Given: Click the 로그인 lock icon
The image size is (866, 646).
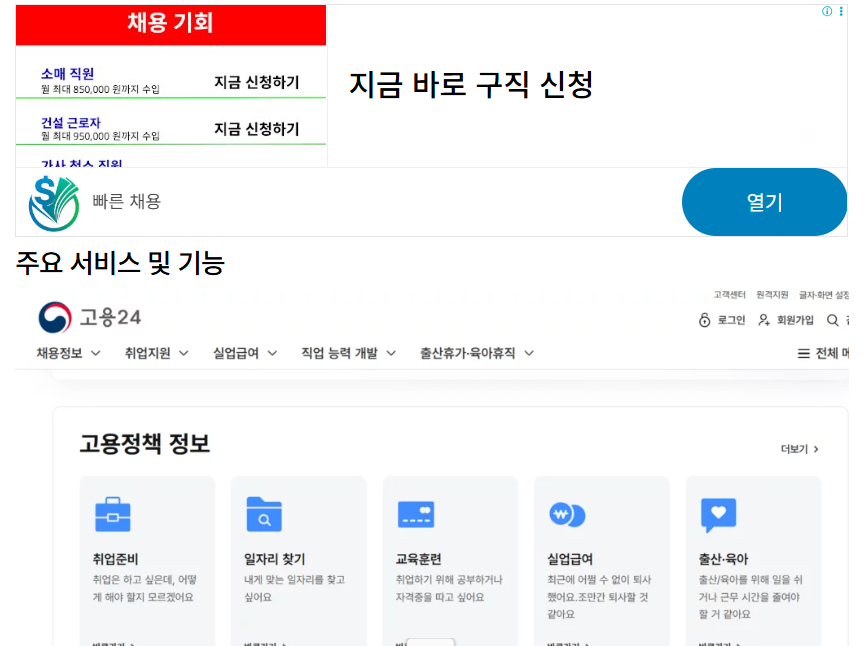Looking at the screenshot, I should point(705,320).
